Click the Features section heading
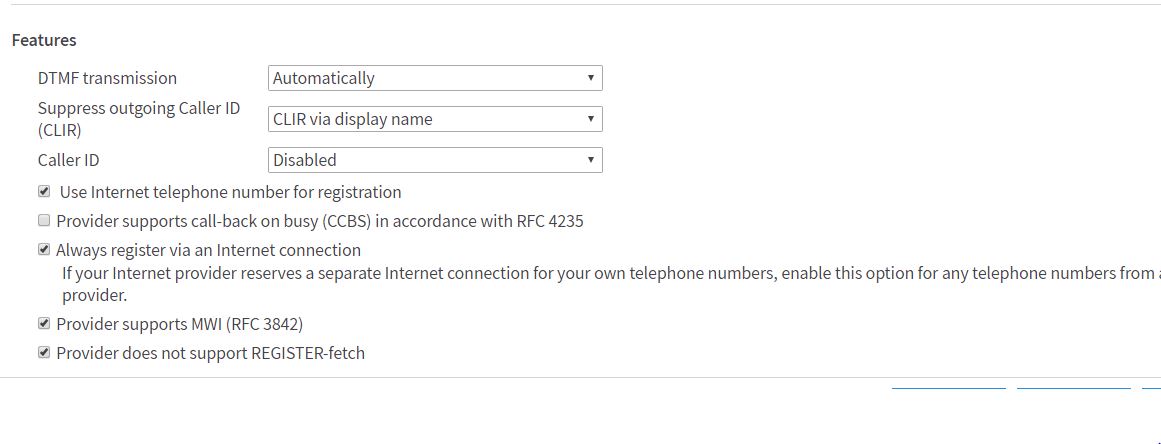The width and height of the screenshot is (1161, 444). click(44, 41)
